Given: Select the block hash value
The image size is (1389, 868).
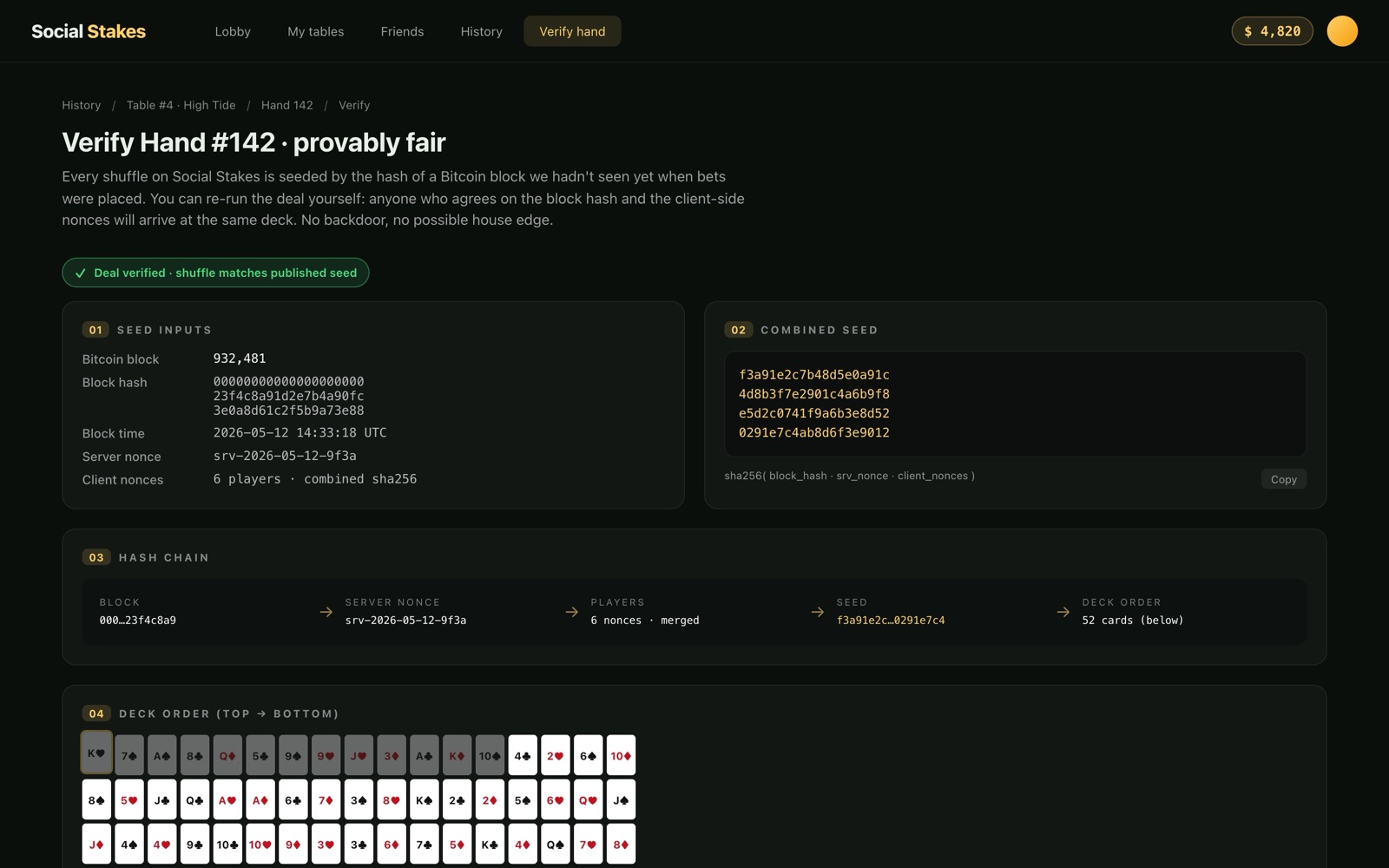Looking at the screenshot, I should 288,396.
